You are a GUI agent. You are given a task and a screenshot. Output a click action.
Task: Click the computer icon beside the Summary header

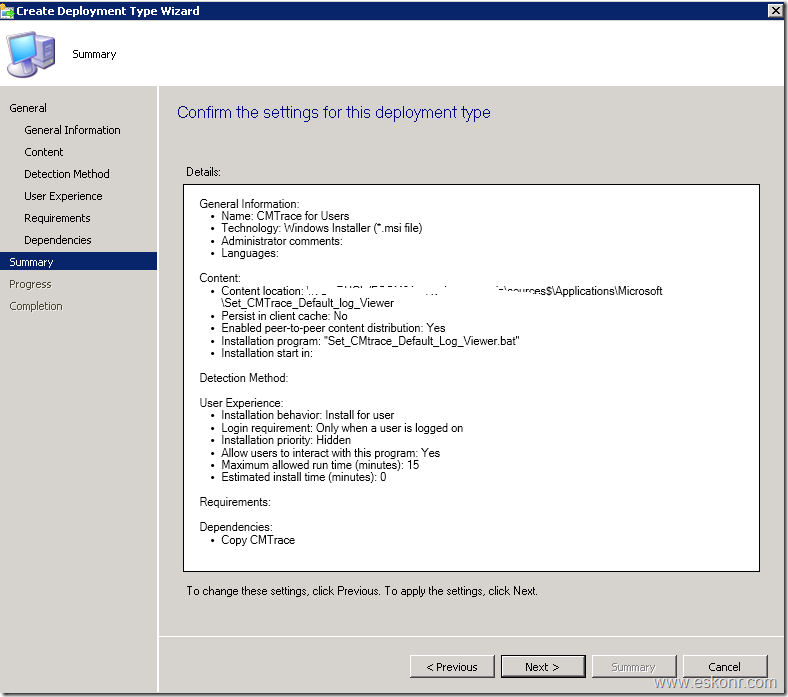tap(32, 54)
